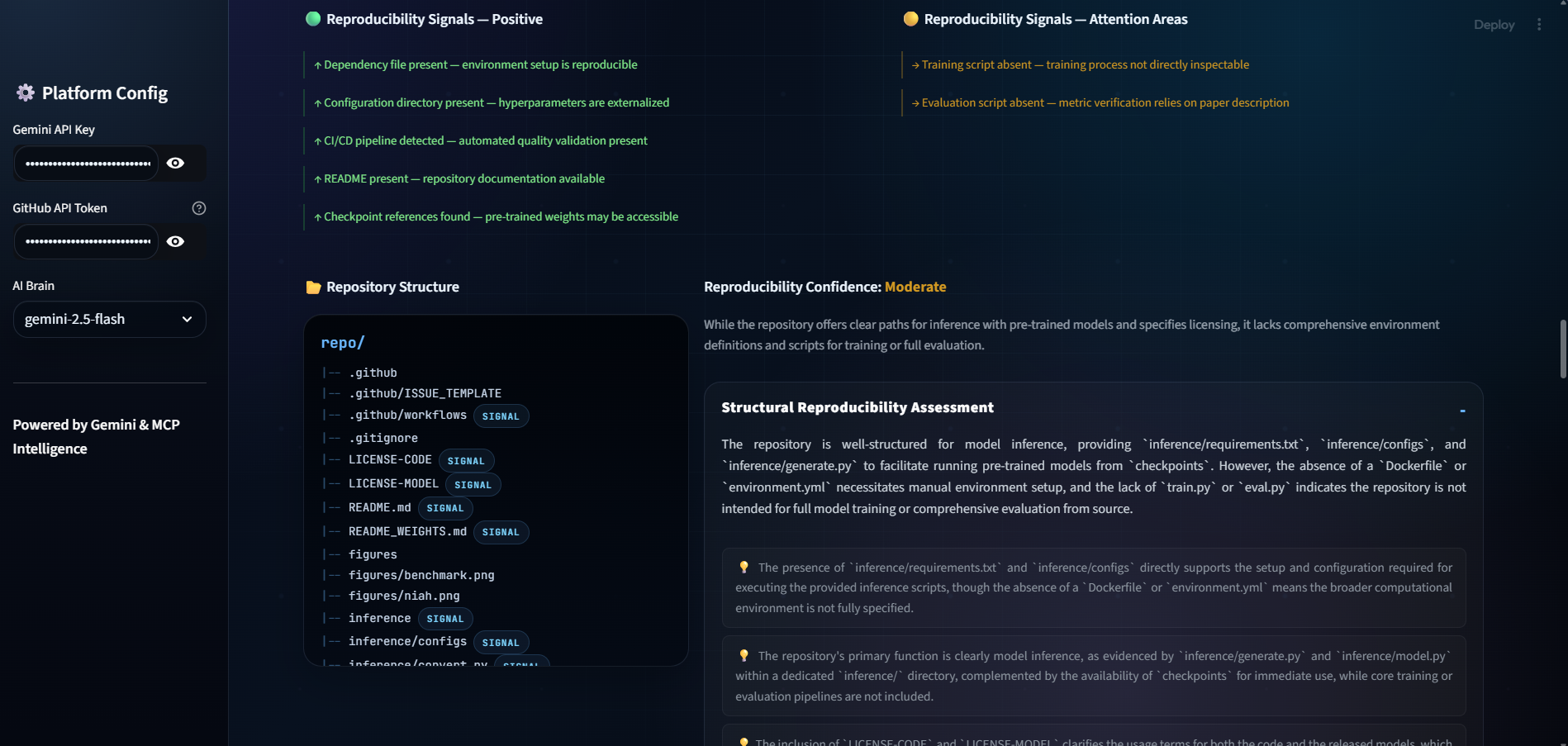Click the Platform Config gear icon
Screen dimensions: 1568x746
(26, 93)
